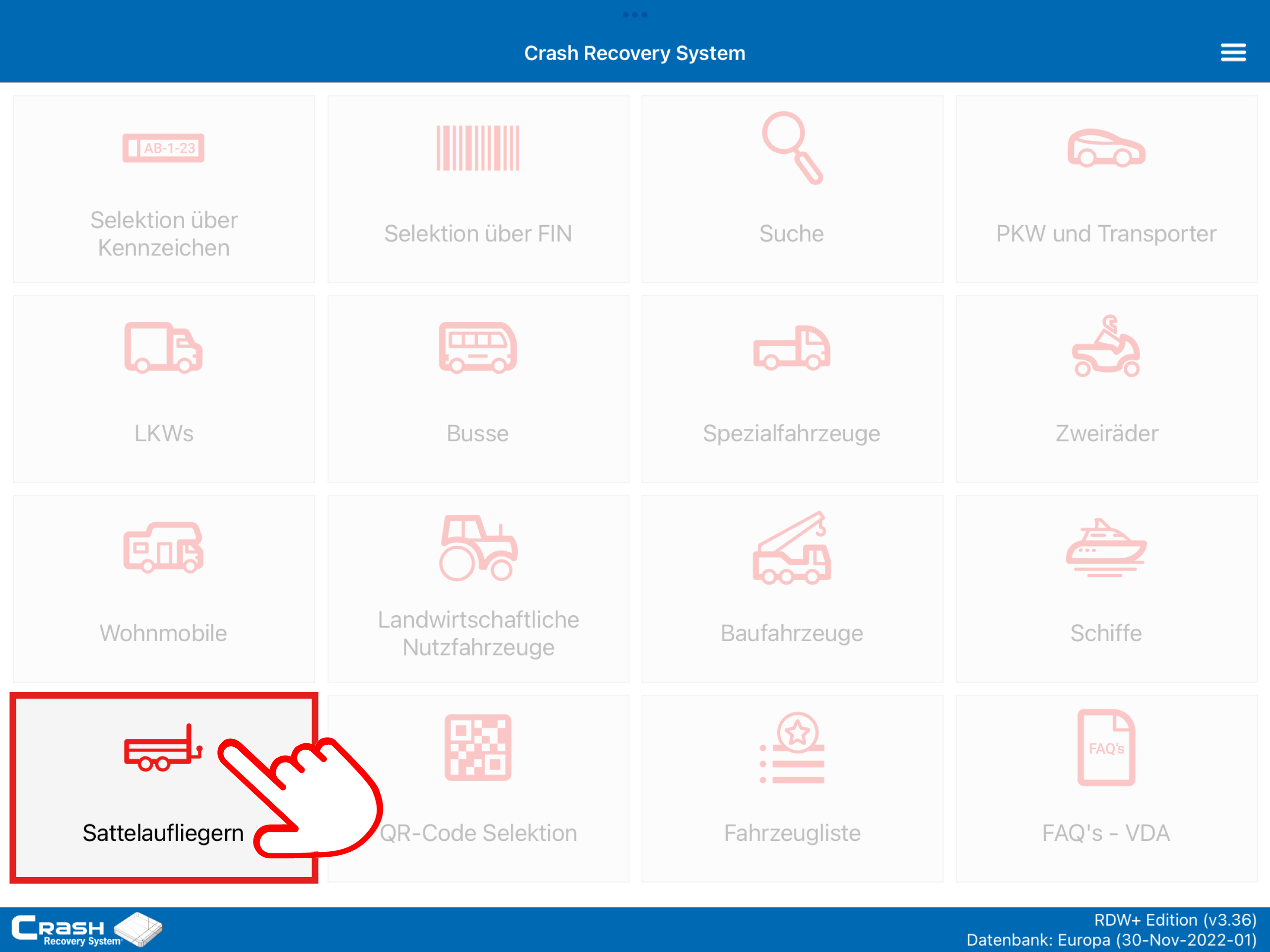Tap the truck icon for LKWs
Viewport: 1270px width, 952px height.
coord(163,348)
